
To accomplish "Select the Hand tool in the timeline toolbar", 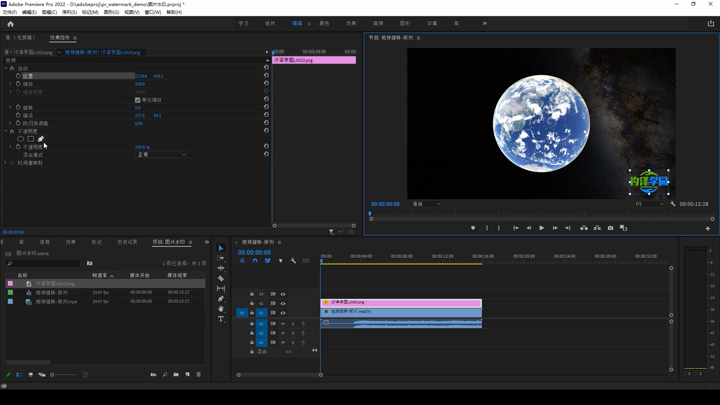I will (221, 309).
